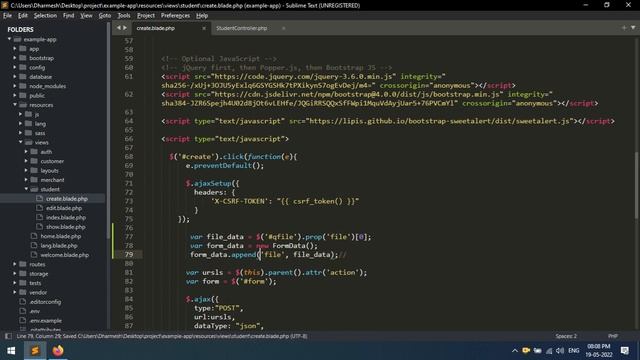
Task: Click the next tab arrow
Action: click(125, 28)
